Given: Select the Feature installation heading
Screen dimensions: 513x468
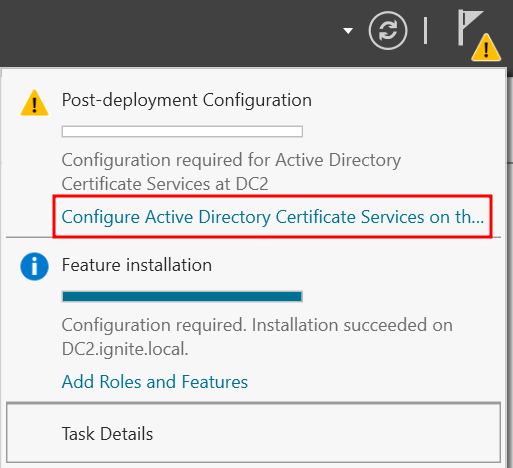Looking at the screenshot, I should coord(137,265).
